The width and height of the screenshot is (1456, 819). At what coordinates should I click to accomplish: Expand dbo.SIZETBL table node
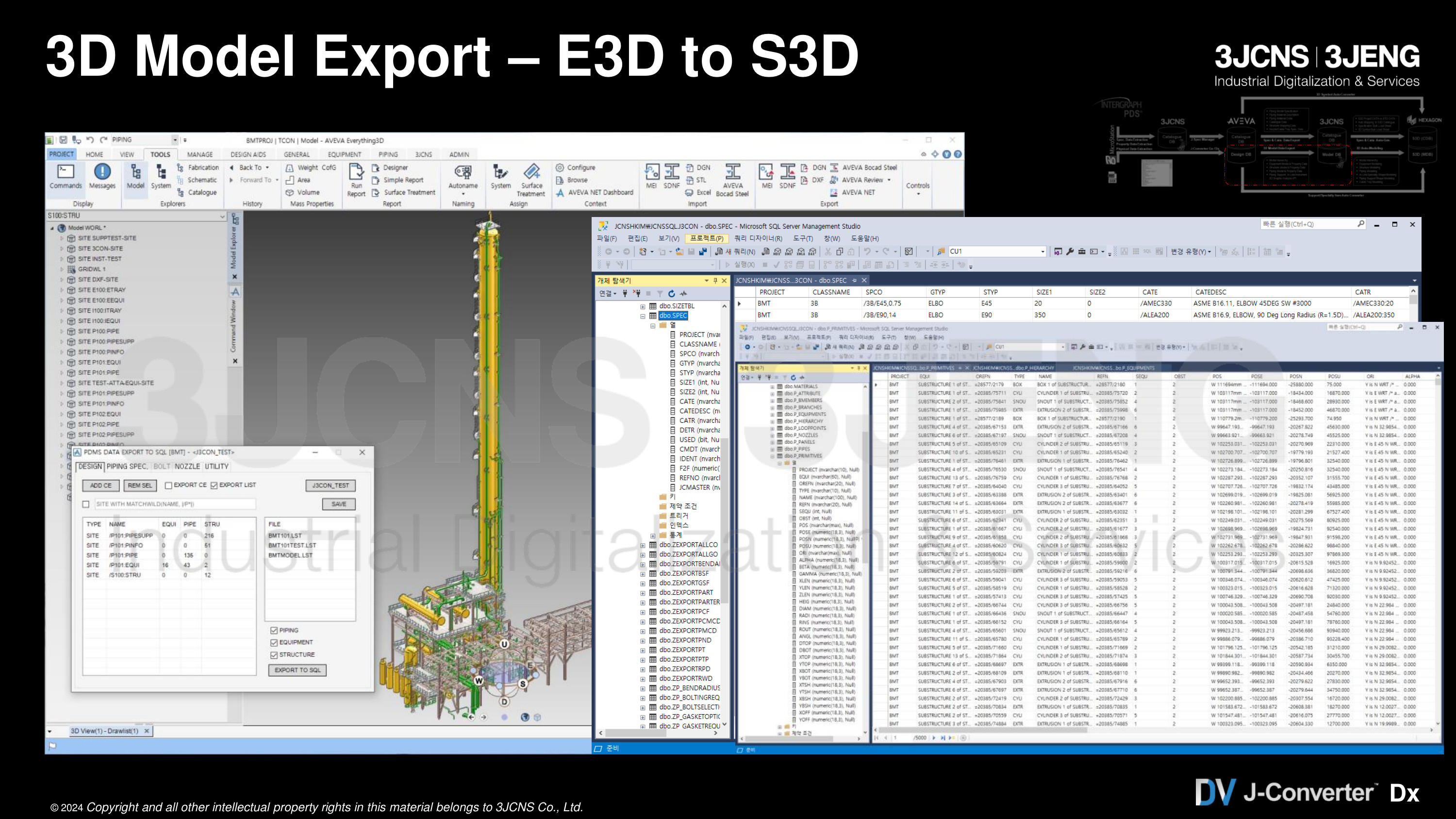(x=643, y=306)
